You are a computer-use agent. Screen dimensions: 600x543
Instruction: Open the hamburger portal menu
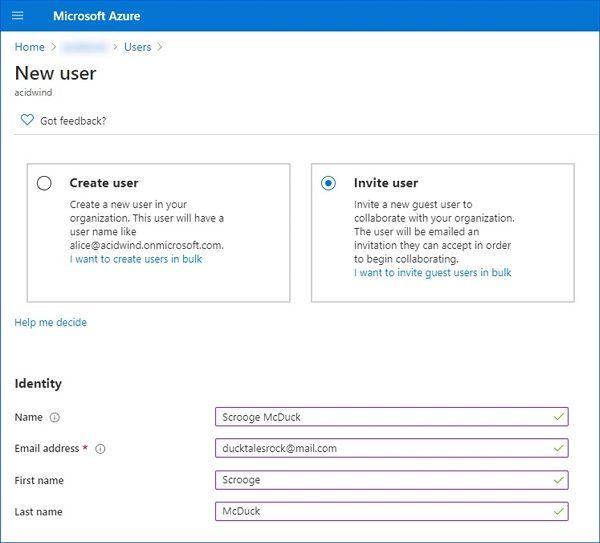coord(18,16)
